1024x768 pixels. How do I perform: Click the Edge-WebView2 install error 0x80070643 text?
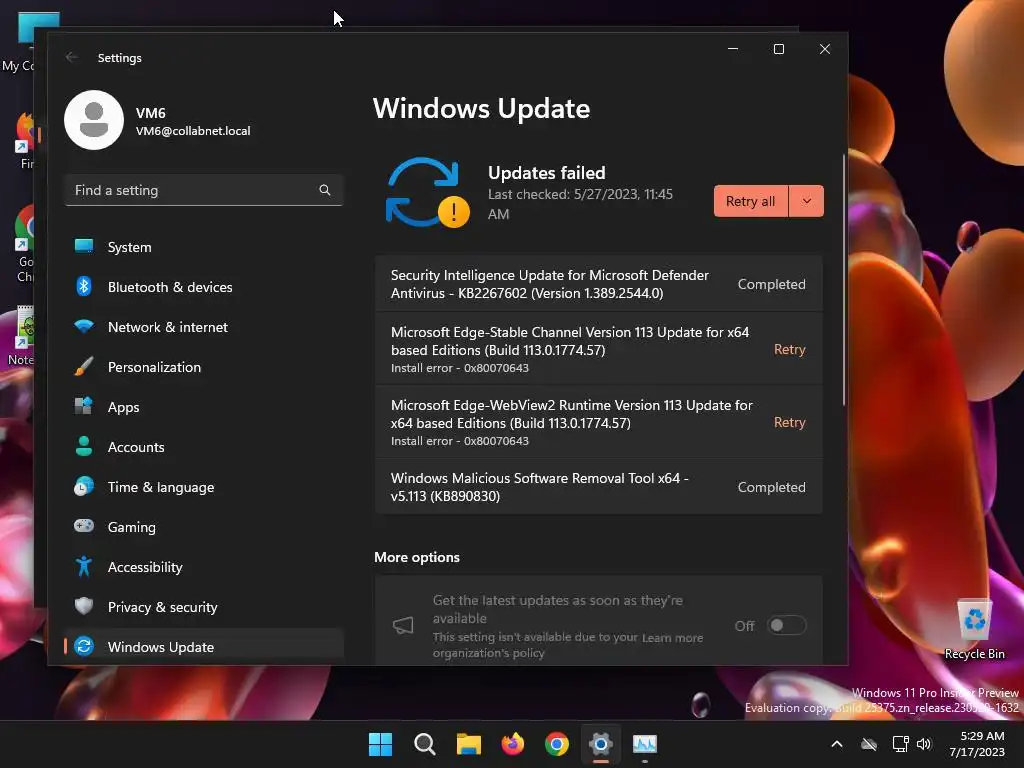coord(460,441)
